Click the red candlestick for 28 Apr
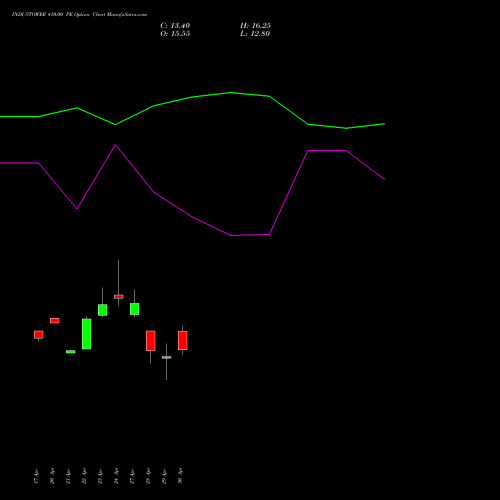The width and height of the screenshot is (500, 500). [x=151, y=341]
